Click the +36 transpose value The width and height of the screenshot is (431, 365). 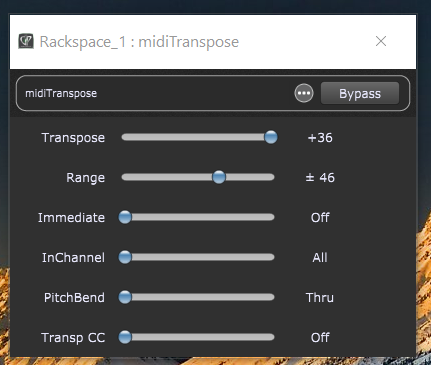coord(320,138)
